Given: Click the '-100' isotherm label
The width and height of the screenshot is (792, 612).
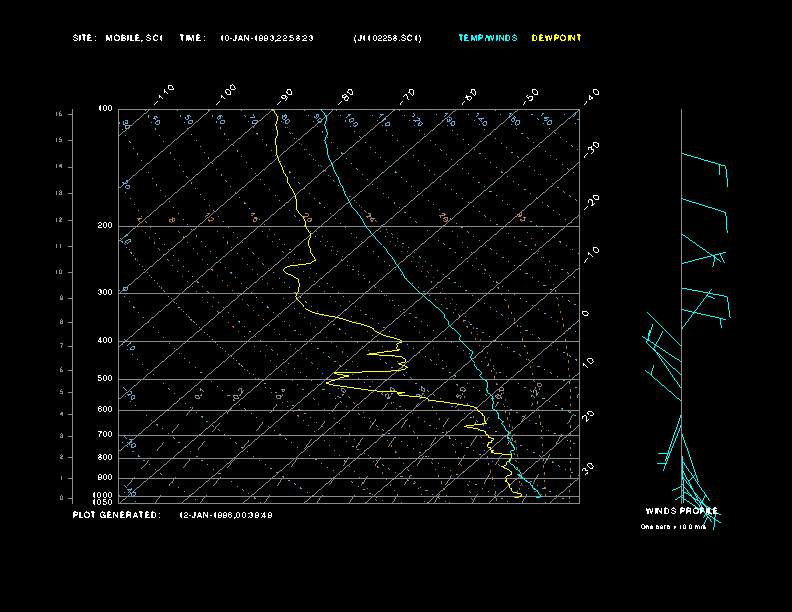Looking at the screenshot, I should click(225, 94).
